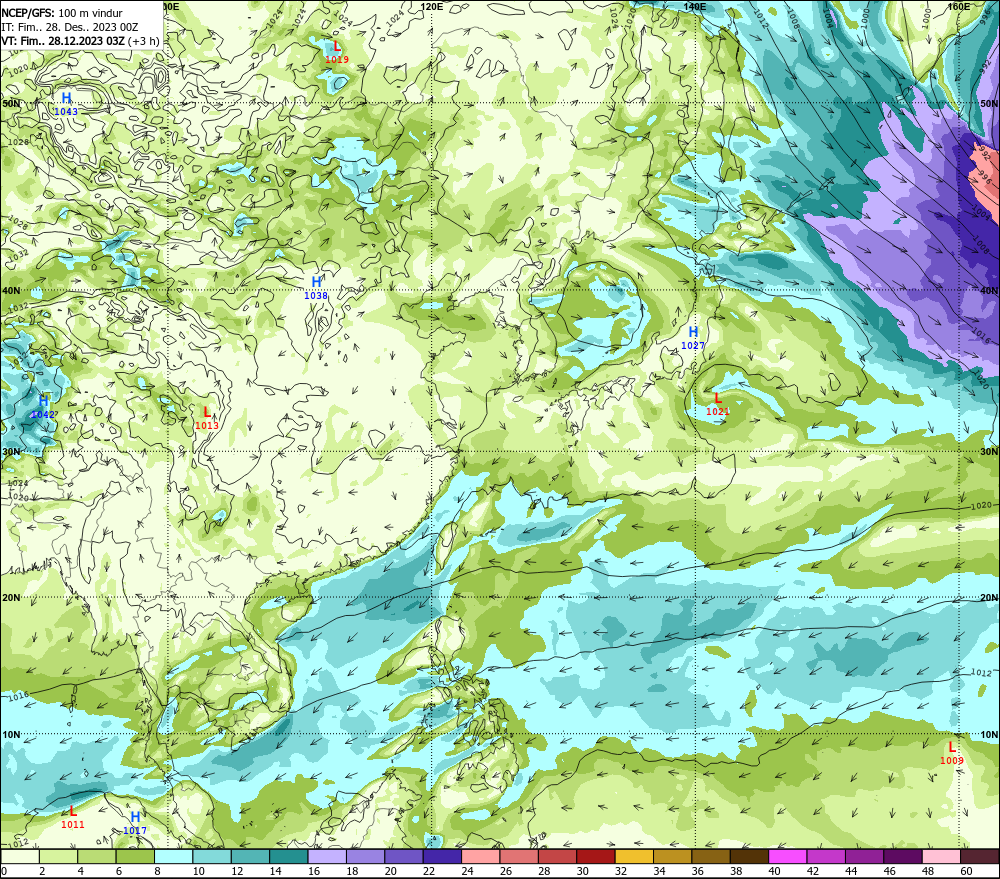Click the pale pink legend swatch at 48
The width and height of the screenshot is (1000, 879).
[x=941, y=856]
